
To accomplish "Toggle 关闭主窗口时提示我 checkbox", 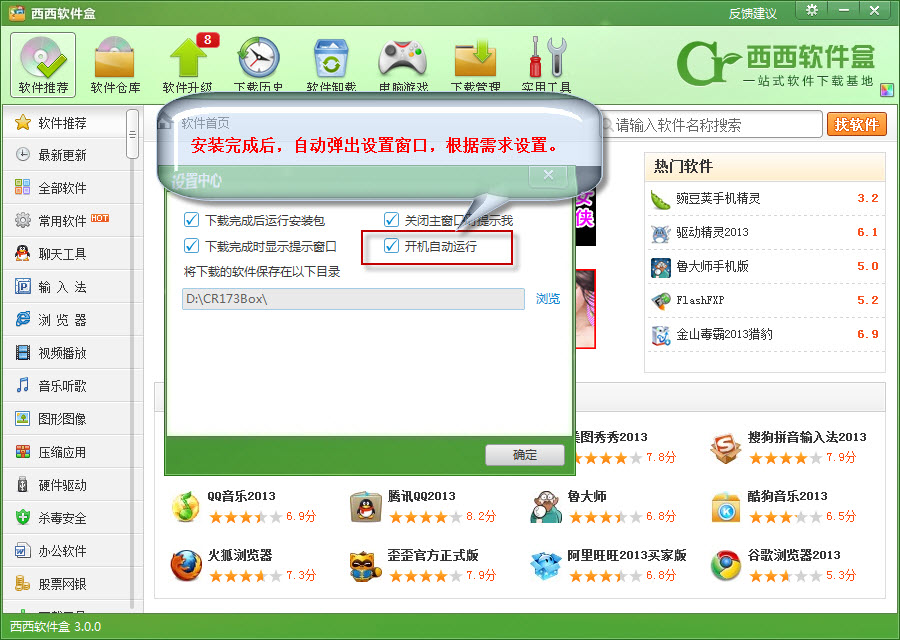I will pyautogui.click(x=391, y=220).
